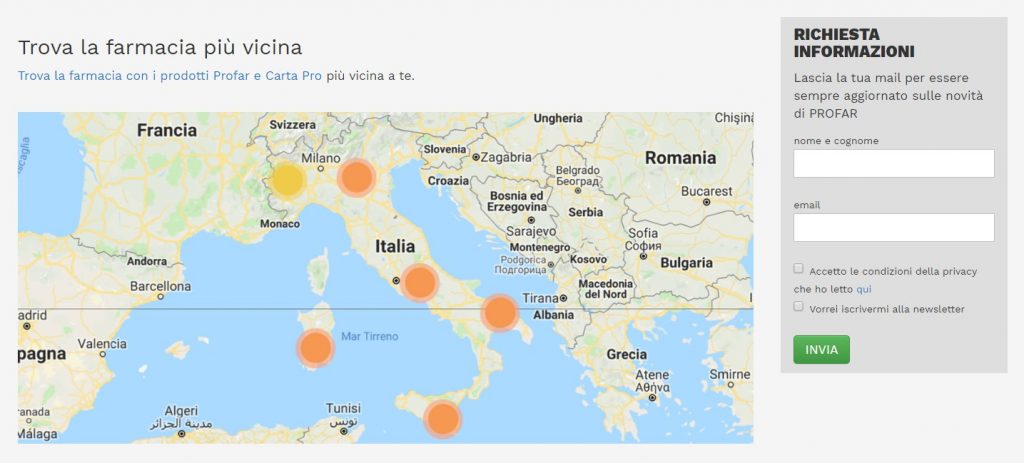
Task: Click the Italia country label on map
Action: 394,246
